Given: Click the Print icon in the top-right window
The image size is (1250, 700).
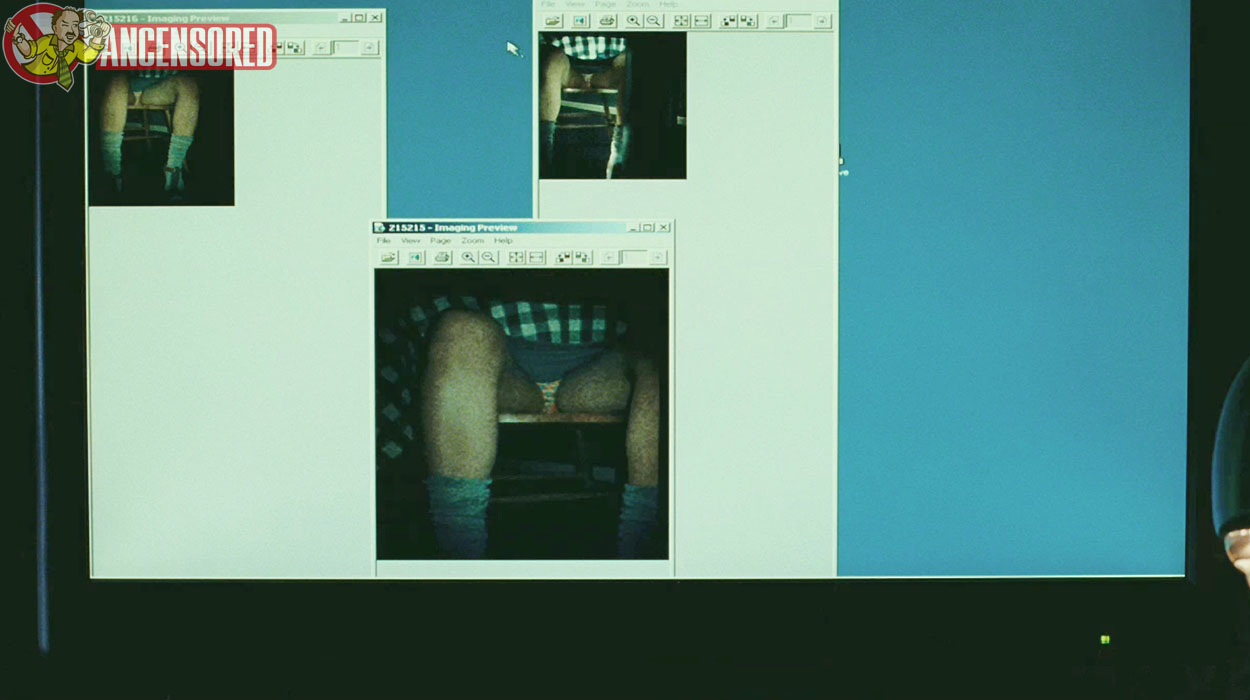Looking at the screenshot, I should coord(607,21).
